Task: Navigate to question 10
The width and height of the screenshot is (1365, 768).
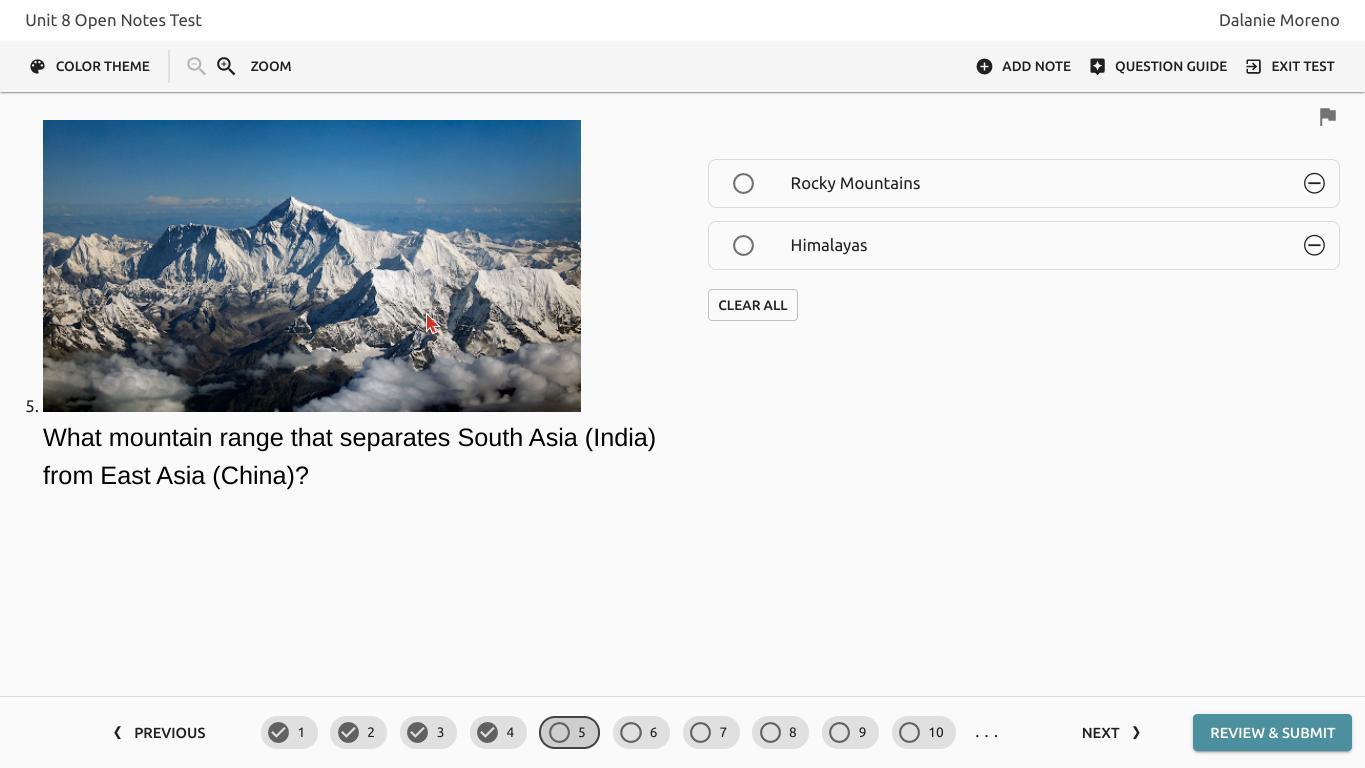Action: click(923, 733)
